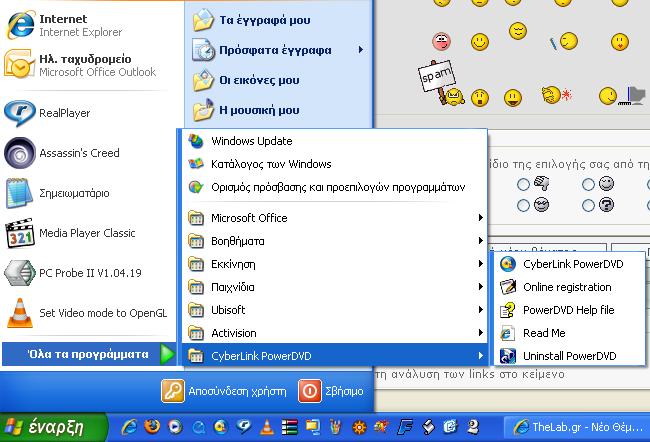Screen dimensions: 650x442
Task: Click PowerDVD disc quick launch icon
Action: (x=221, y=427)
